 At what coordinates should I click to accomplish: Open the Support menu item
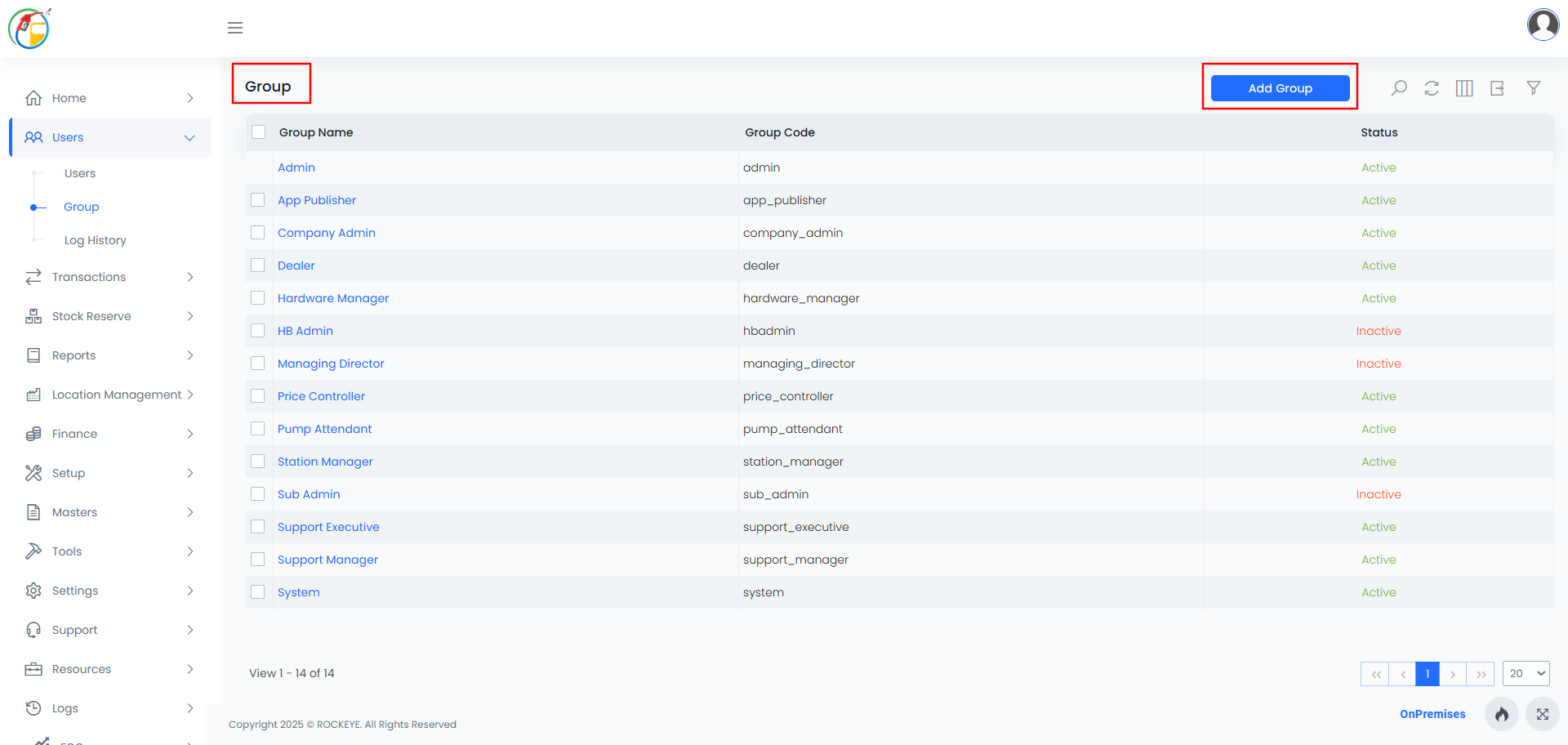coord(110,630)
